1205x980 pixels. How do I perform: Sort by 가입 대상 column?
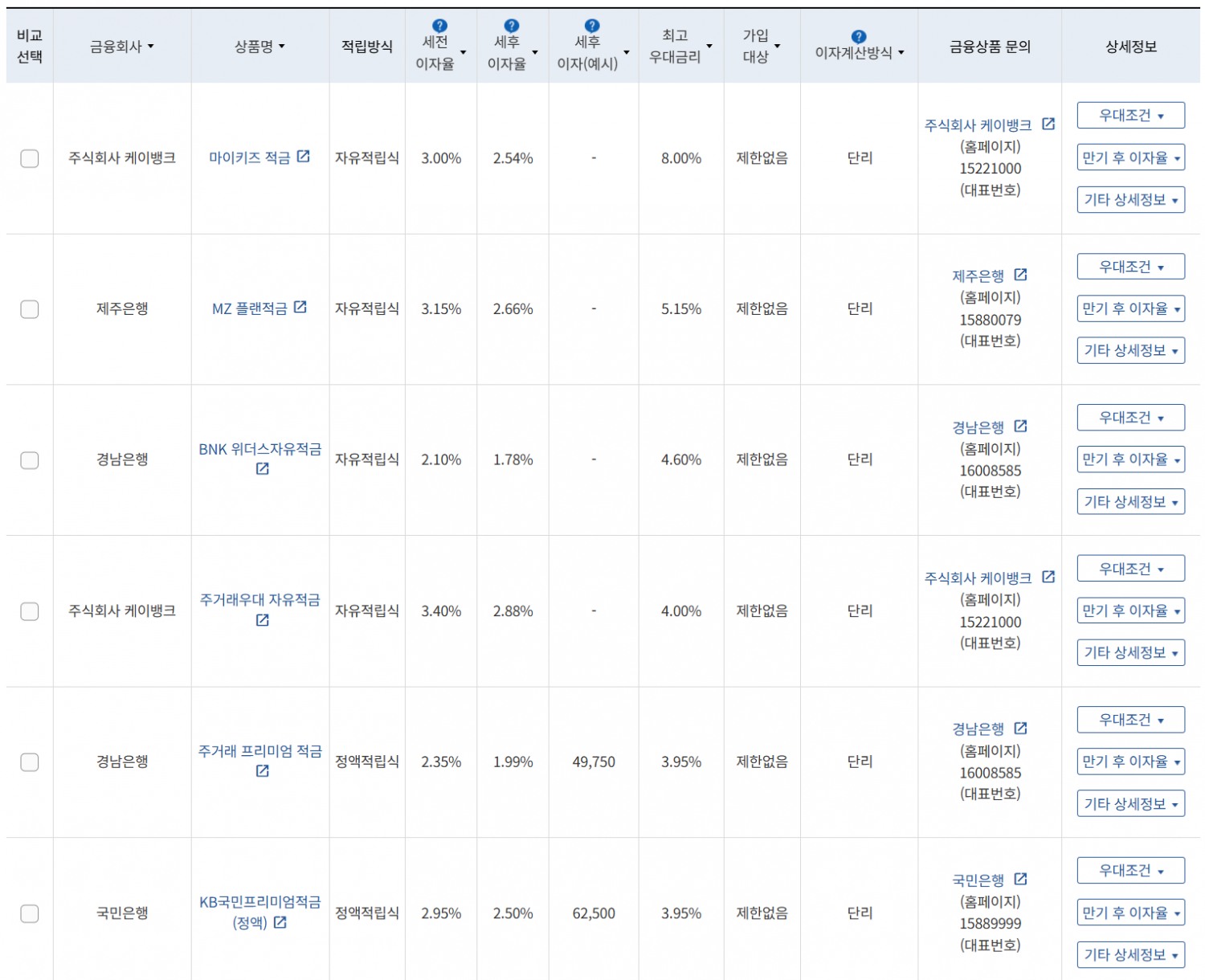click(762, 47)
